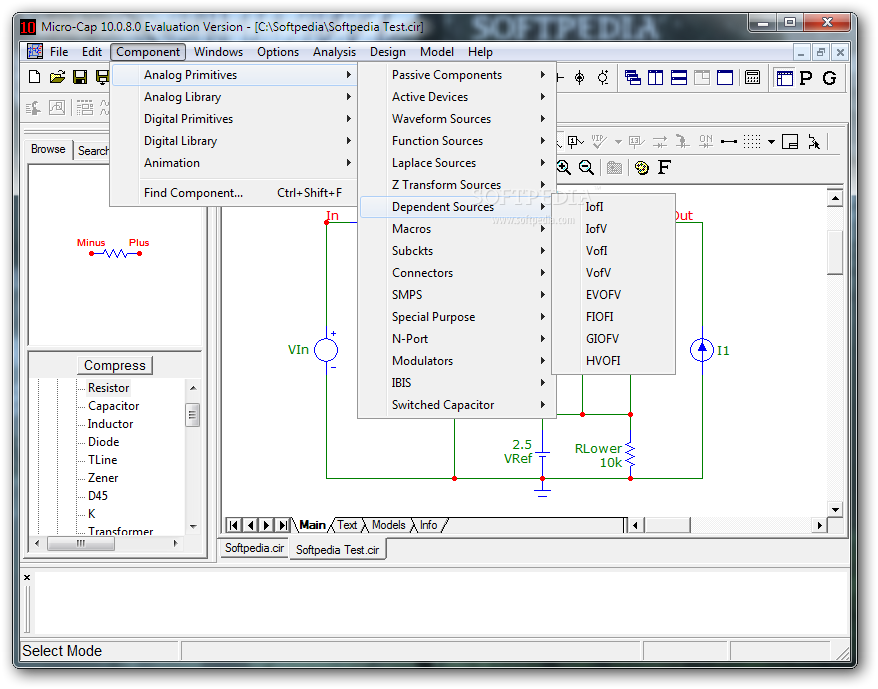This screenshot has height=689, width=878.
Task: Click the Zoom Out magnifier icon
Action: click(586, 167)
